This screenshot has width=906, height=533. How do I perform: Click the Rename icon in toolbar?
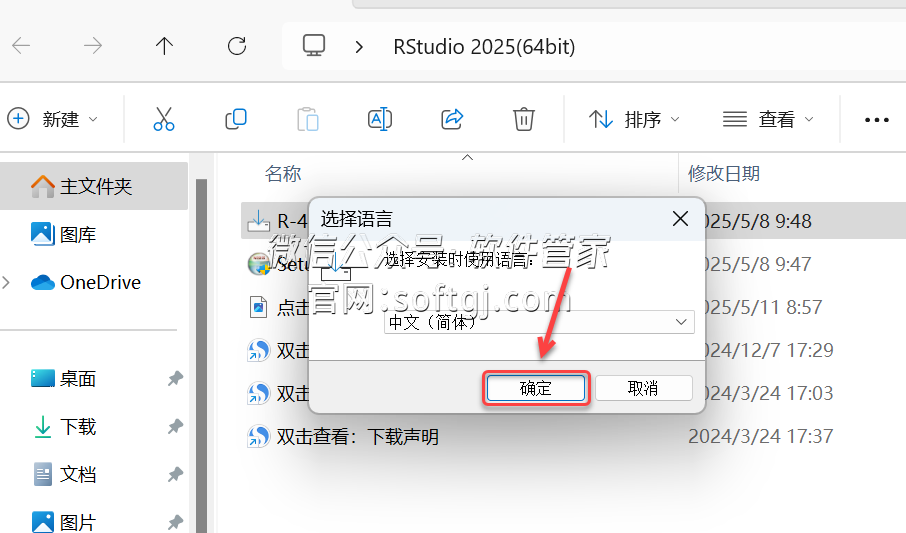(x=380, y=119)
